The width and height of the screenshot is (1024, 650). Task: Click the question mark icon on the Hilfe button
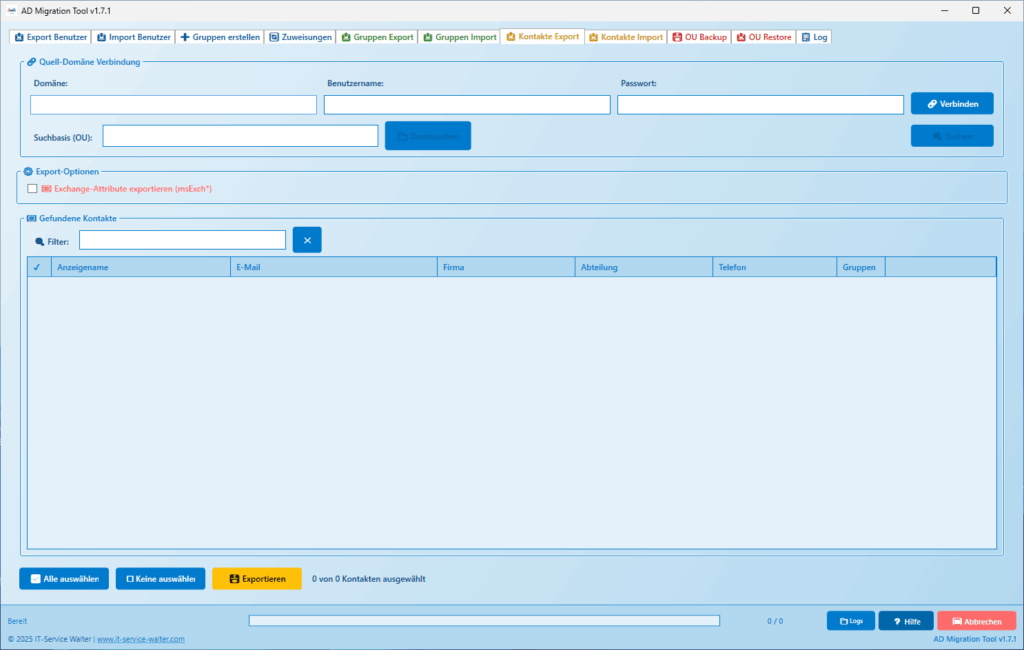click(897, 621)
